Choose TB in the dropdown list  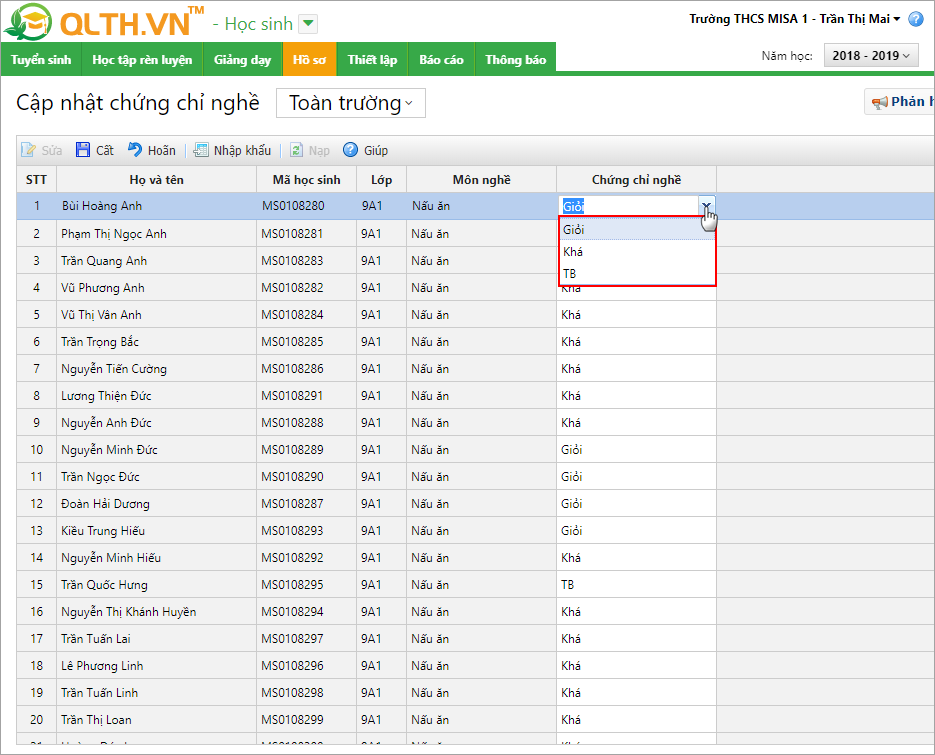pos(637,274)
